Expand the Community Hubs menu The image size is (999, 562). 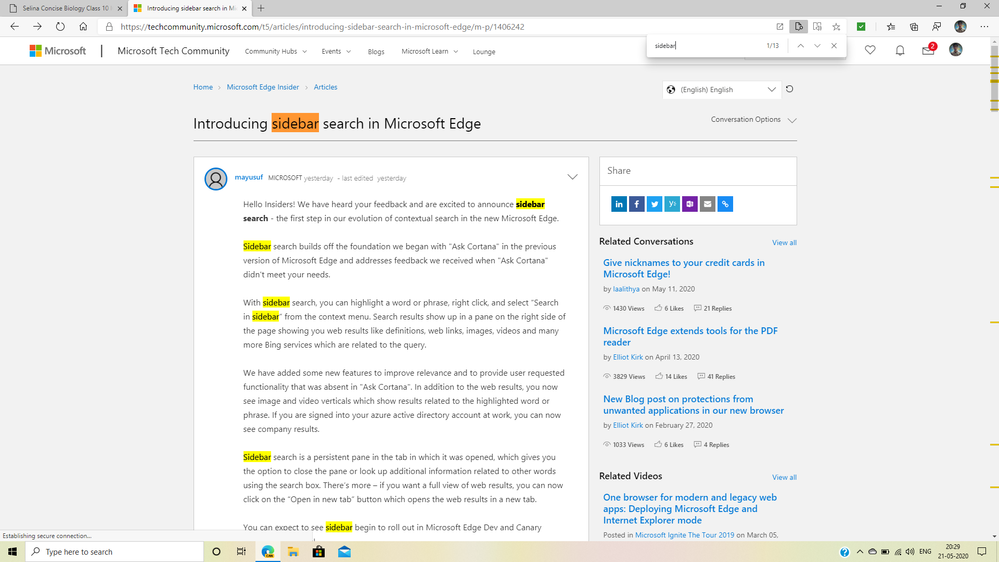coord(276,52)
